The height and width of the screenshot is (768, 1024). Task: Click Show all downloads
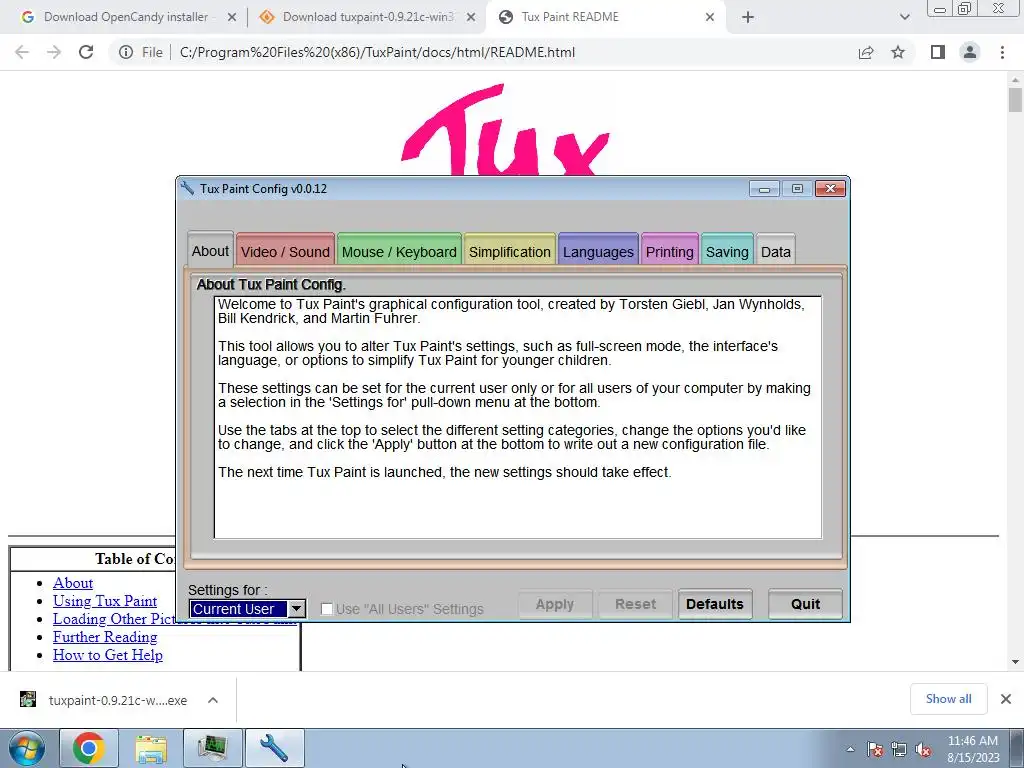[948, 699]
